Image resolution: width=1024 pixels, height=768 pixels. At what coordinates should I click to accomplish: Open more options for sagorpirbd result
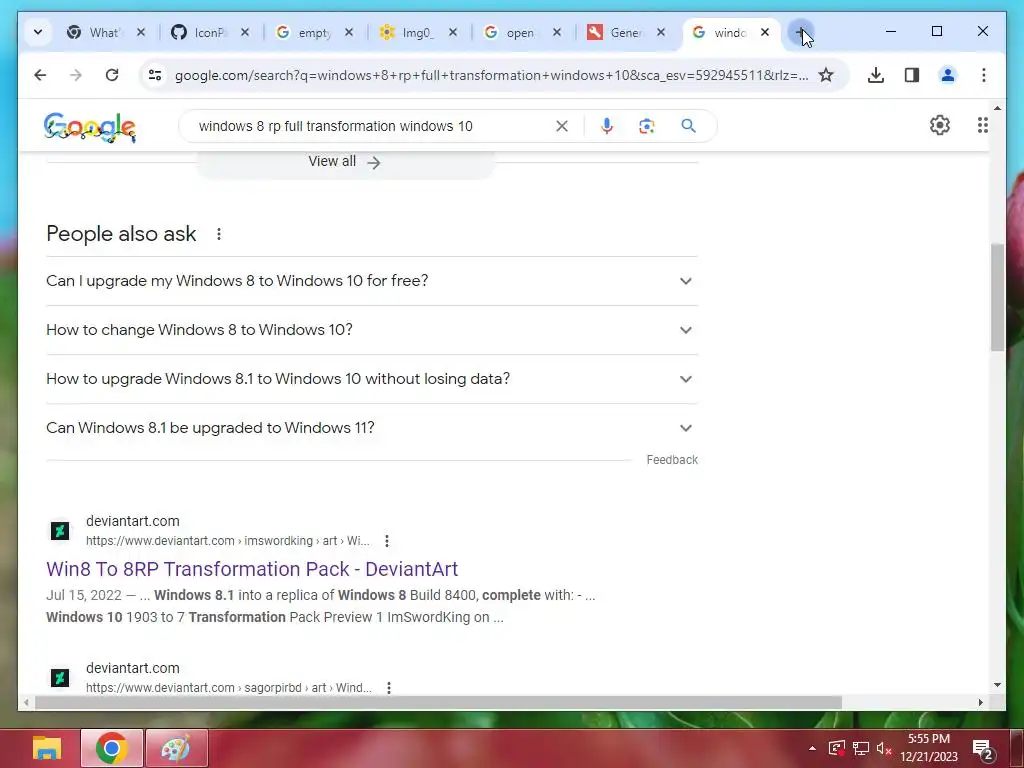(389, 688)
